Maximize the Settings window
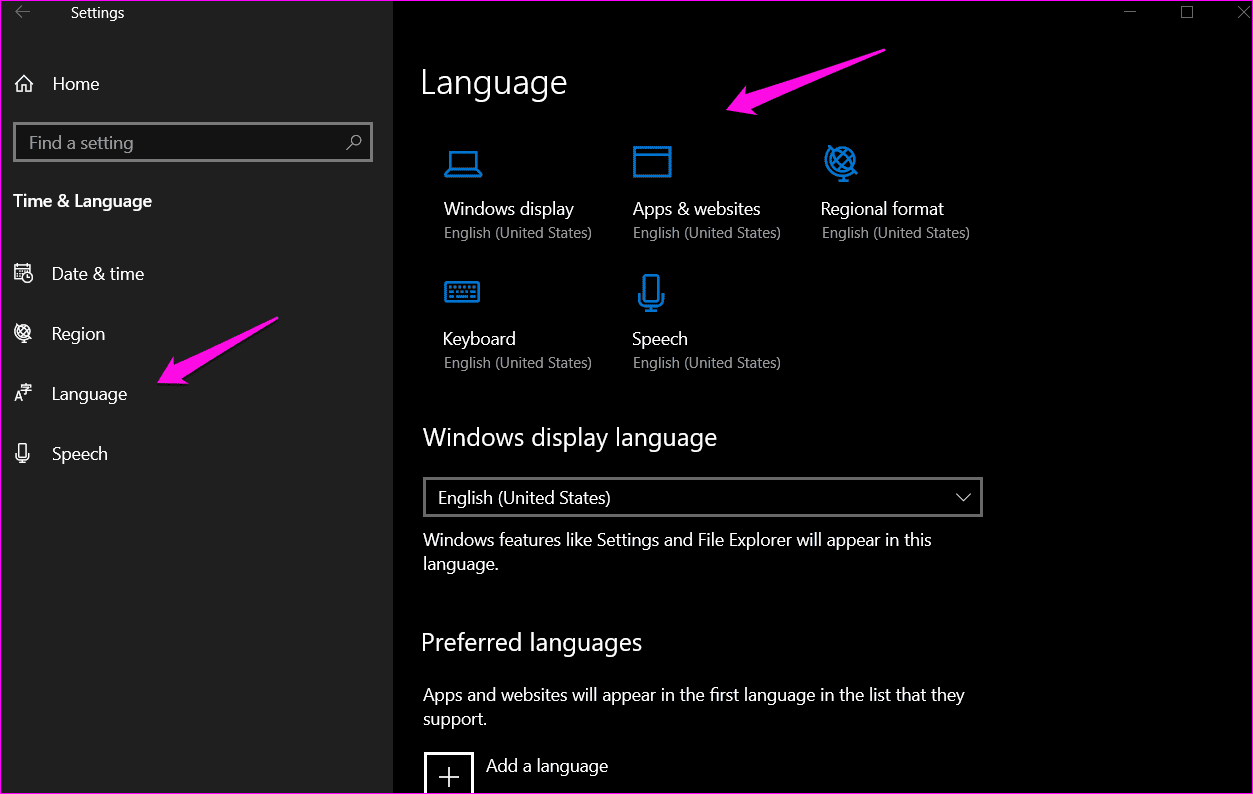This screenshot has width=1253, height=794. click(x=1187, y=13)
